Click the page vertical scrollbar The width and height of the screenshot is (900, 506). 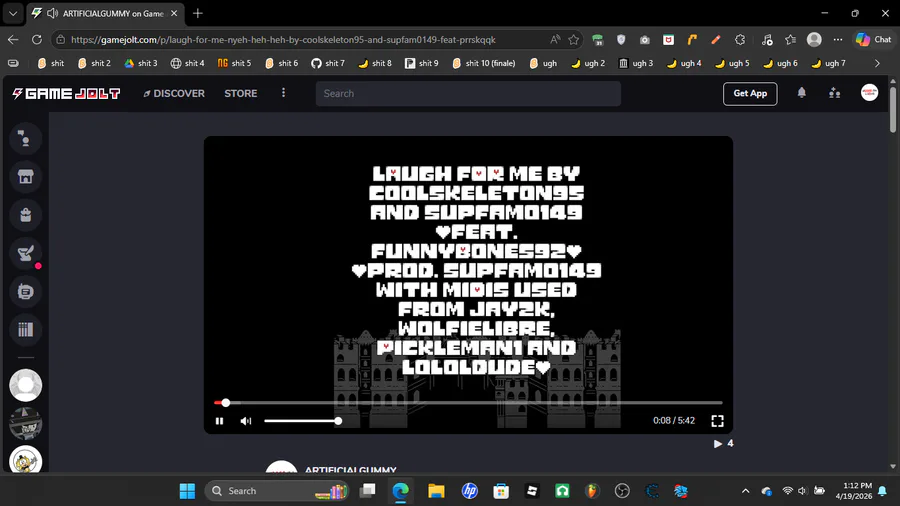(893, 109)
